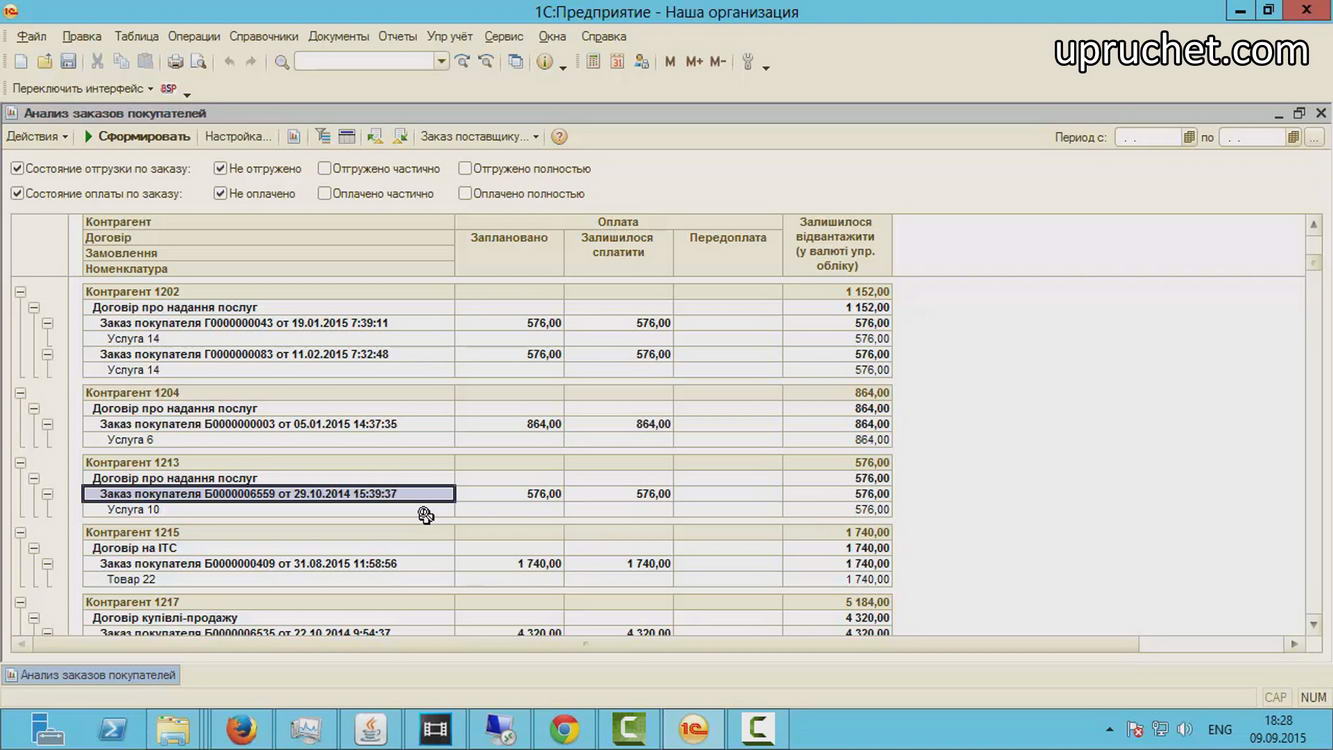
Task: Click the volume speaker icon in the system tray
Action: (1185, 730)
